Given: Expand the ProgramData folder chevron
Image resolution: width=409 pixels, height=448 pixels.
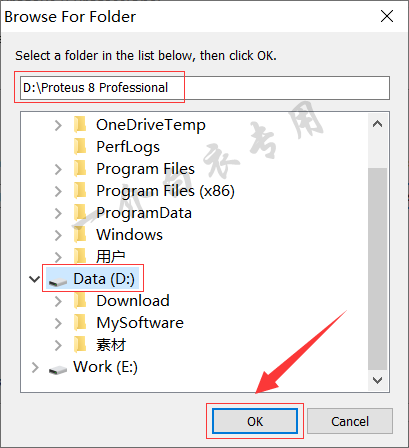Looking at the screenshot, I should click(58, 213).
